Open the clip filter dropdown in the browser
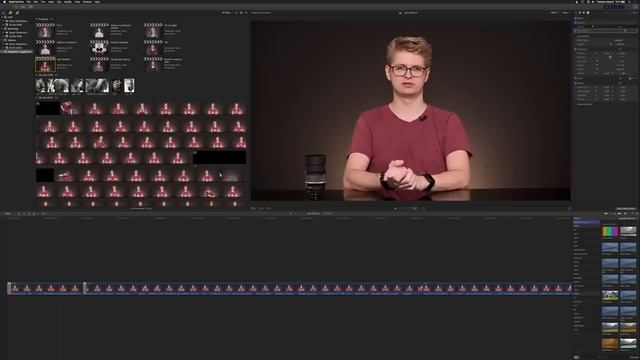Screen dimensions: 640x360 coord(226,13)
